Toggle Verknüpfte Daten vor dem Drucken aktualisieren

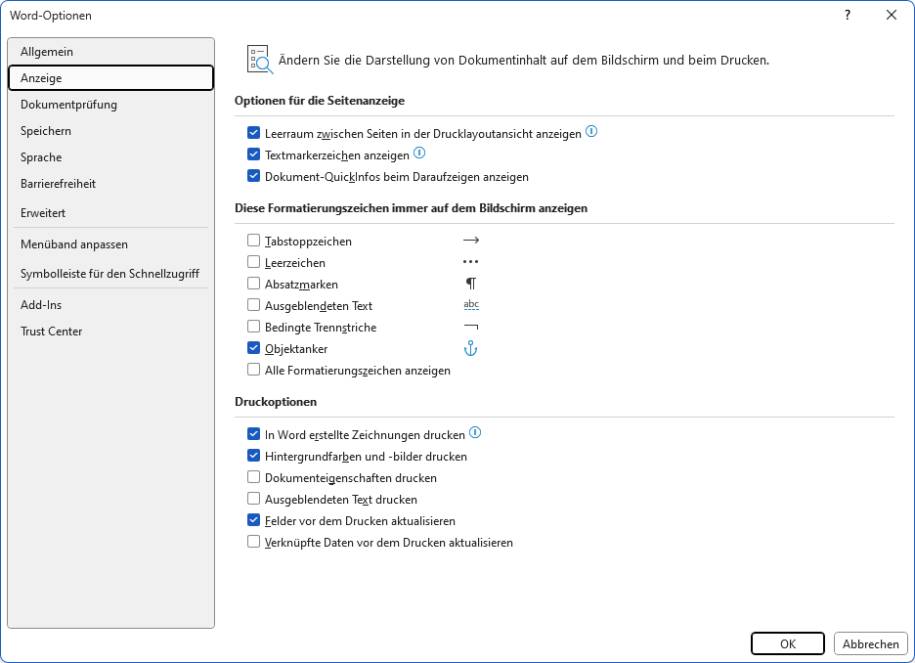click(253, 542)
